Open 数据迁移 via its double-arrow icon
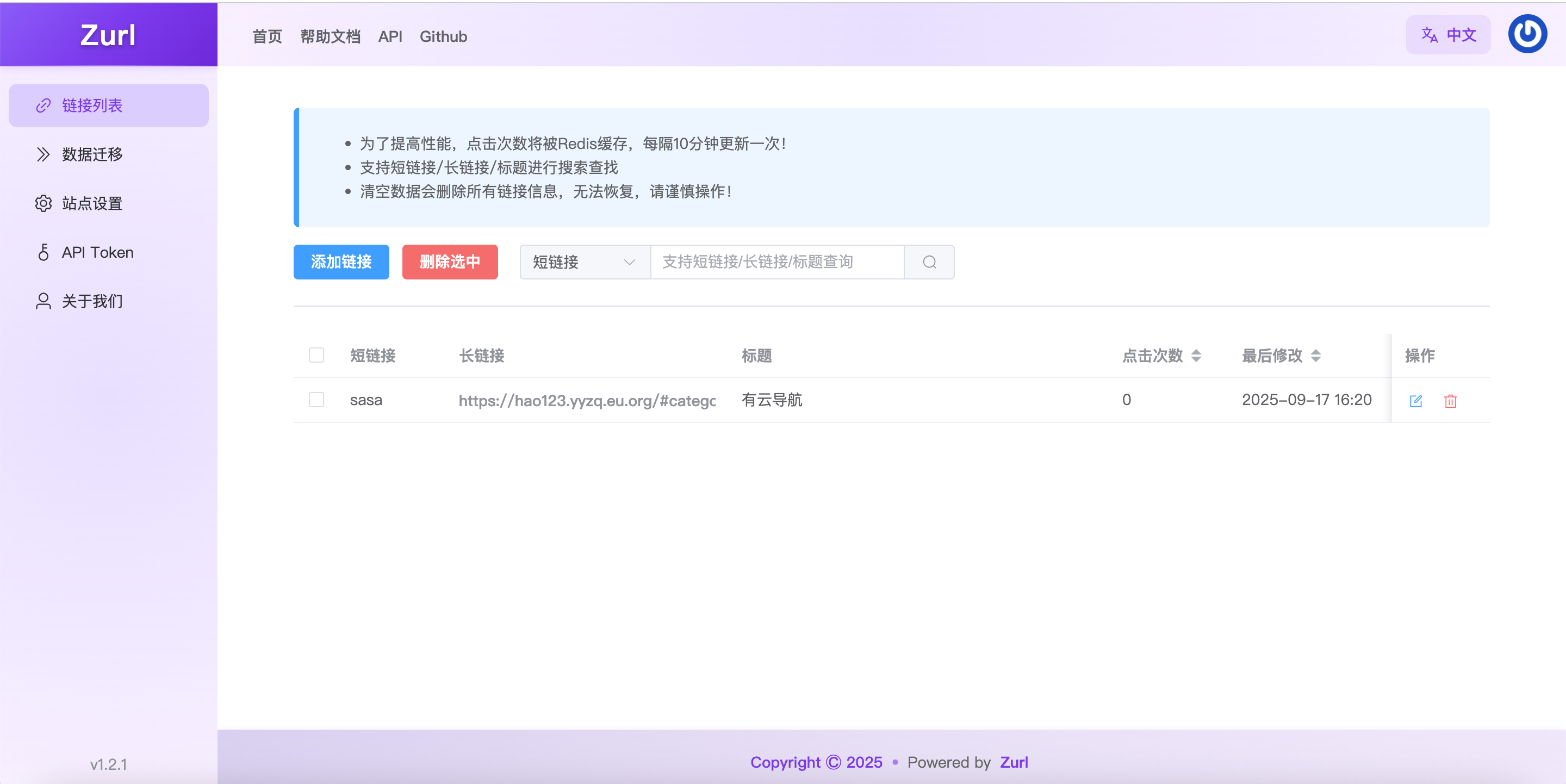Screen dimensions: 1566x784 (43, 154)
